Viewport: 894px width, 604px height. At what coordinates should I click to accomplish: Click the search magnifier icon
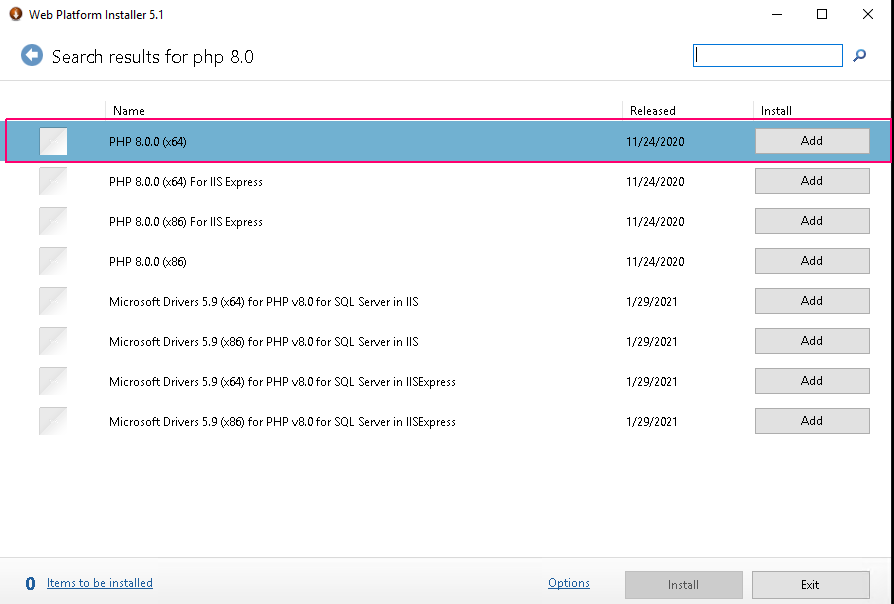pos(859,55)
